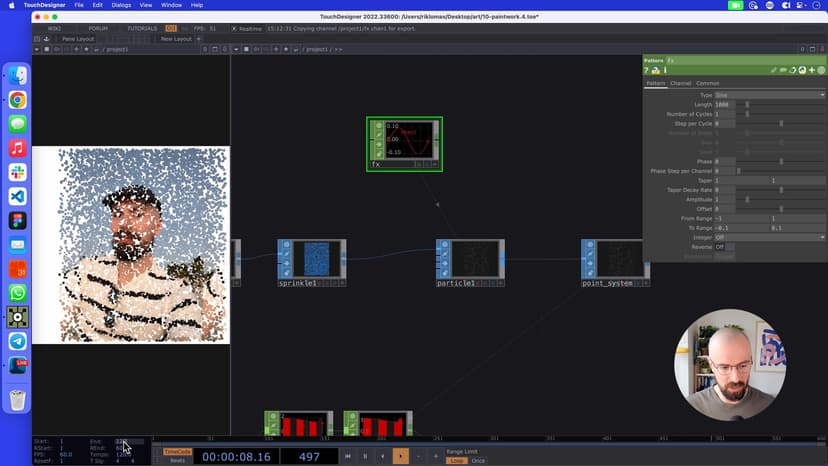Open operator help question mark icon
Image resolution: width=828 pixels, height=466 pixels.
click(x=647, y=71)
